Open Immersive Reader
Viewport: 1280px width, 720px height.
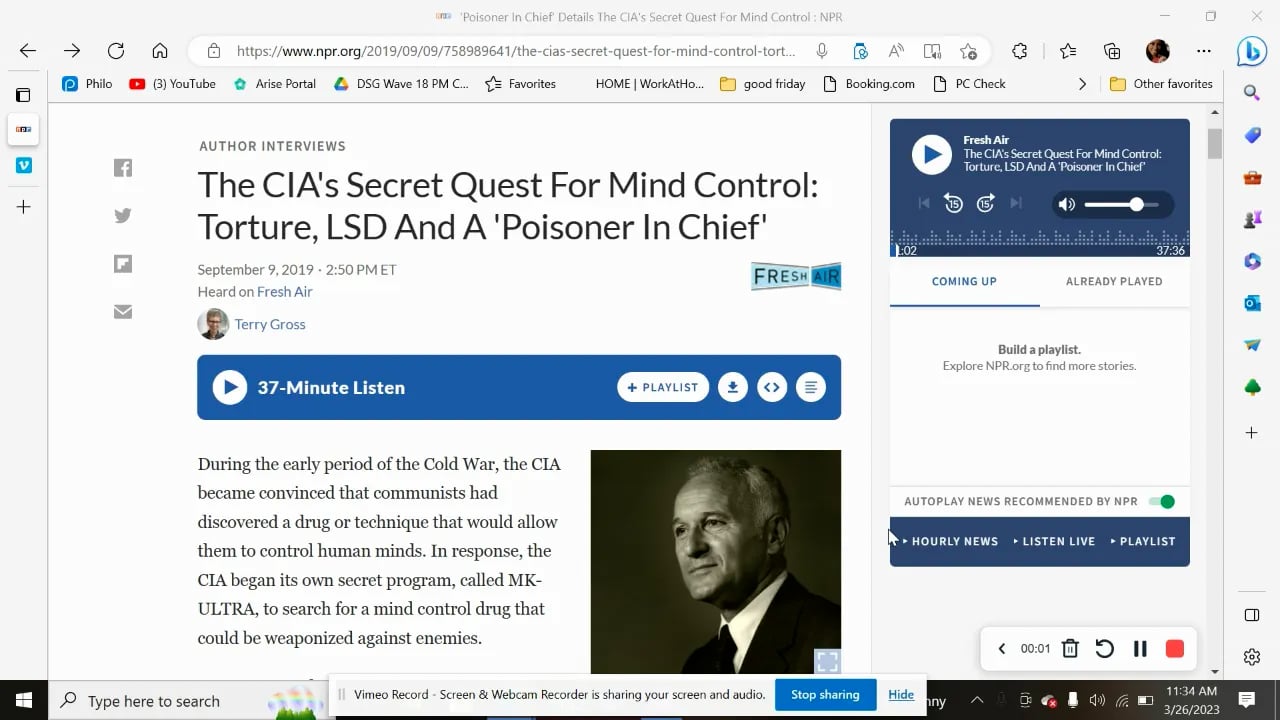point(932,51)
